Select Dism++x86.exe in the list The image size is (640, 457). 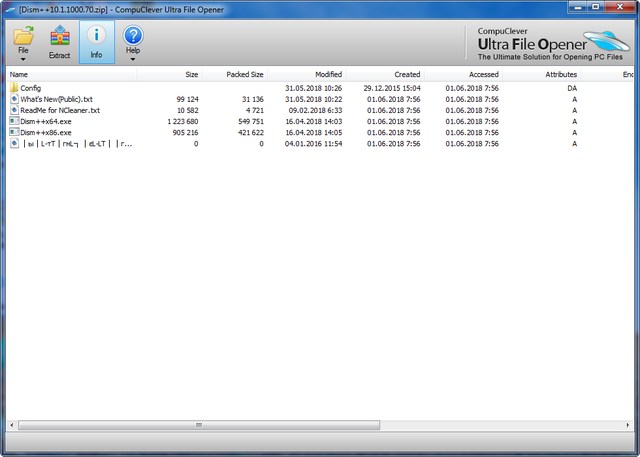[x=46, y=132]
